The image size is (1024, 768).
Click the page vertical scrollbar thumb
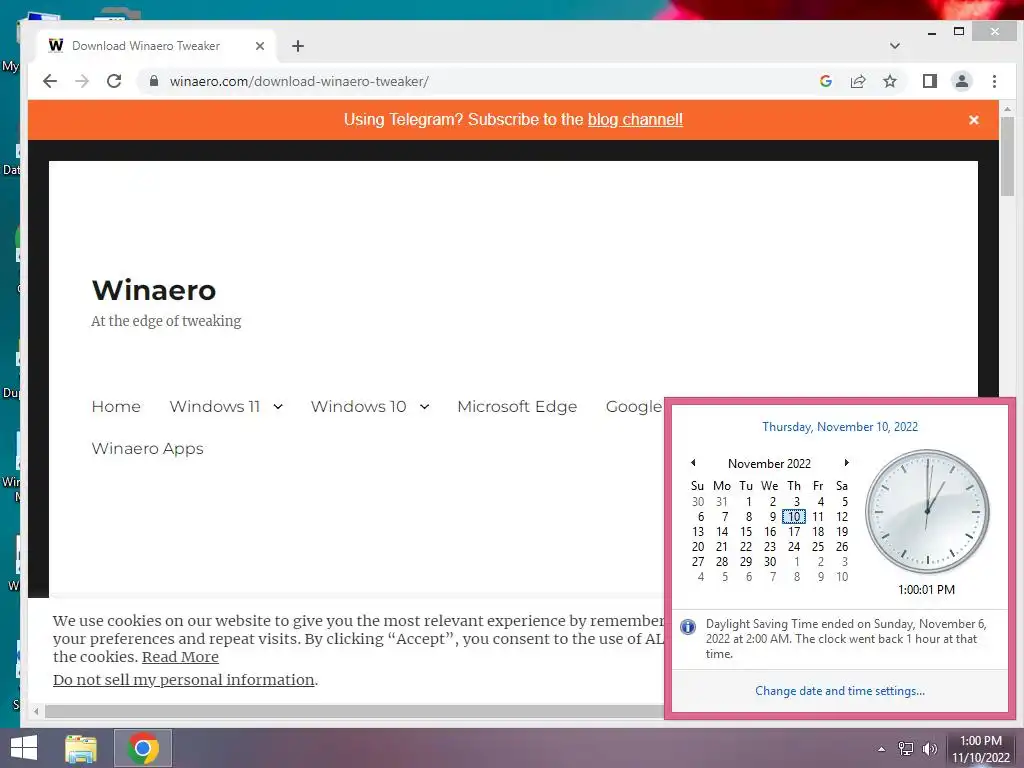(x=1007, y=155)
